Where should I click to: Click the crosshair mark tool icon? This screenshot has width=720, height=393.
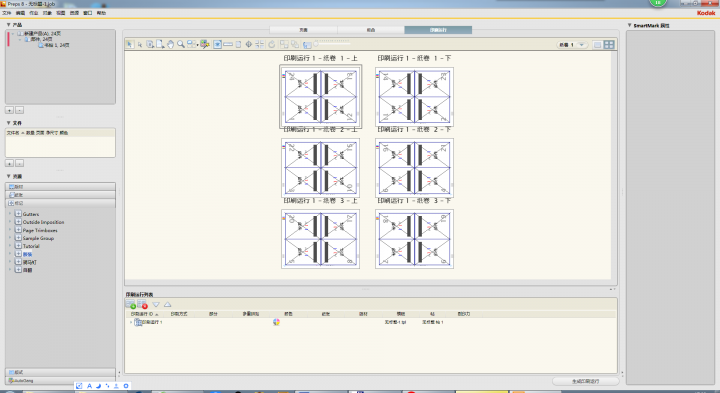click(248, 45)
